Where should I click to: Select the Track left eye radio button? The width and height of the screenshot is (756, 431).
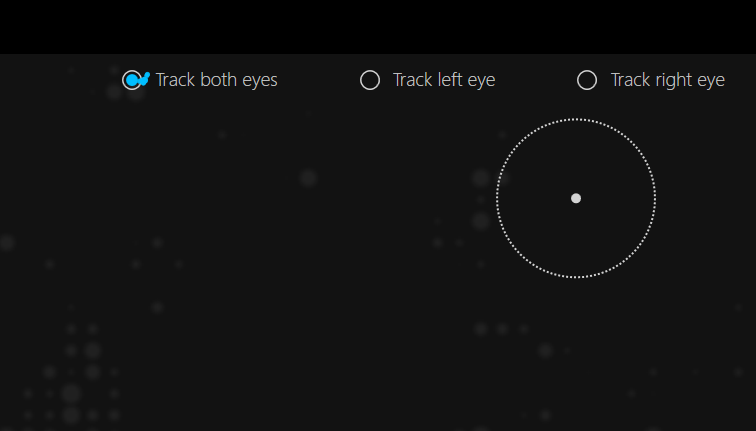[x=370, y=80]
